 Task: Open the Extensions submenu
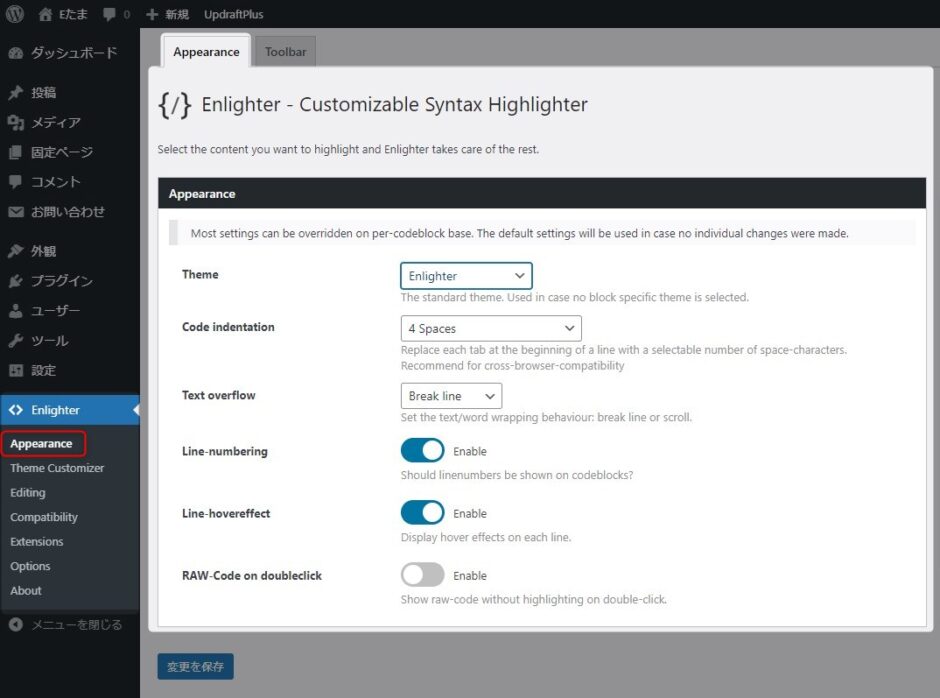(x=37, y=541)
